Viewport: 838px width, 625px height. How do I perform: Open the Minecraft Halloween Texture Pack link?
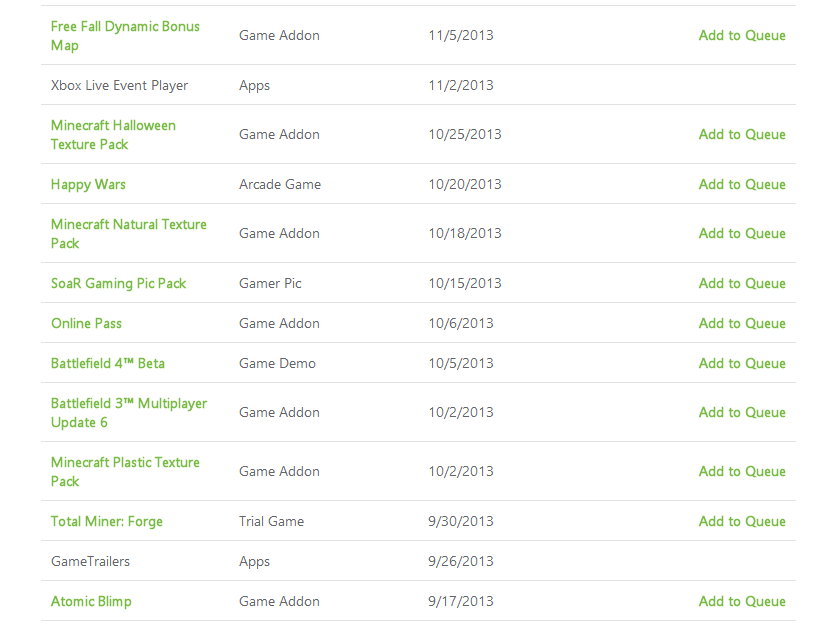tap(113, 135)
